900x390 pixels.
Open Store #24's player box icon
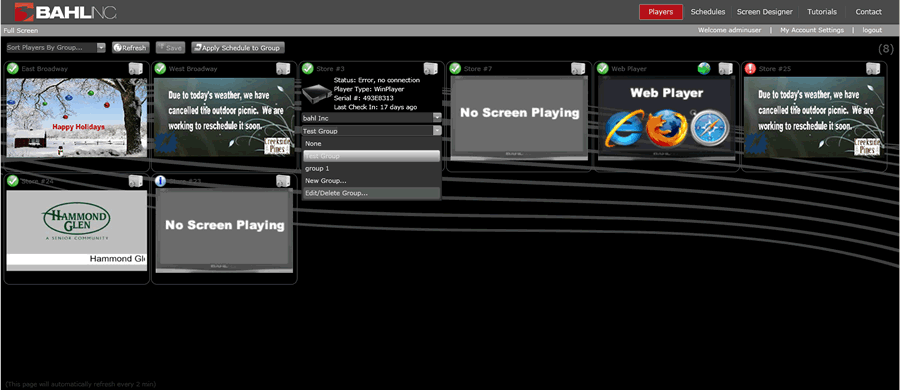(x=135, y=182)
